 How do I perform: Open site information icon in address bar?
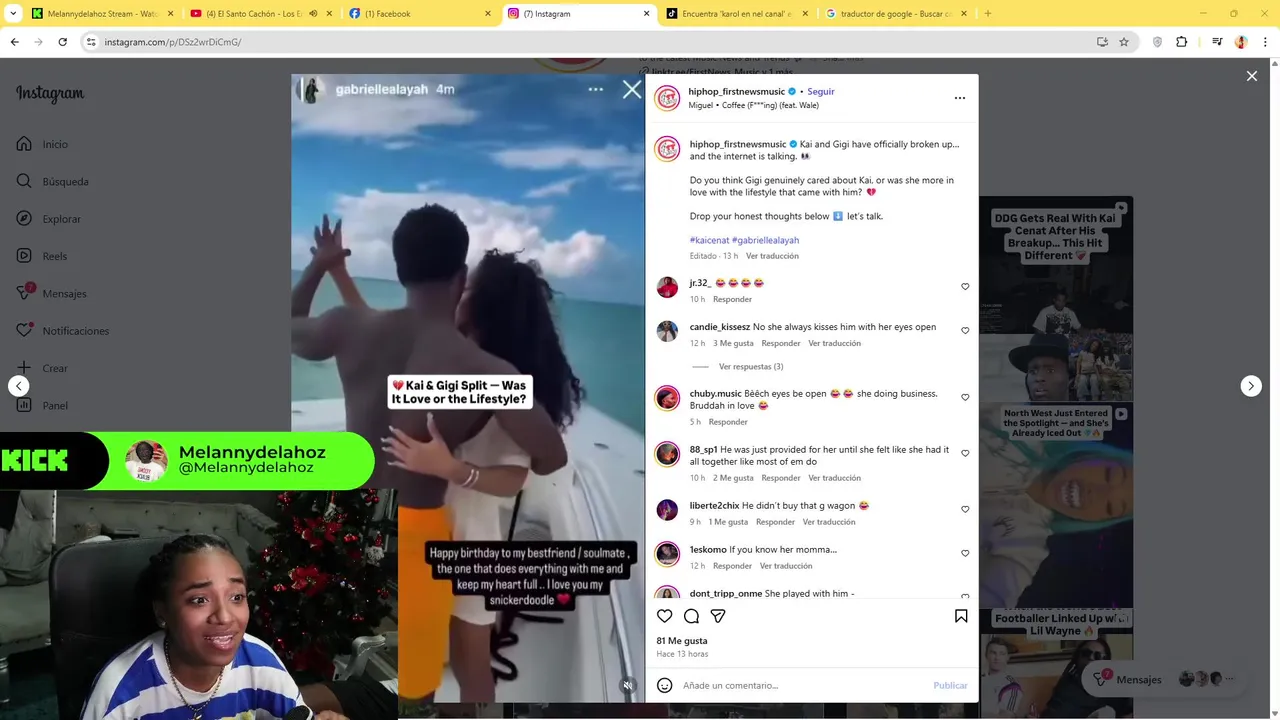91,42
